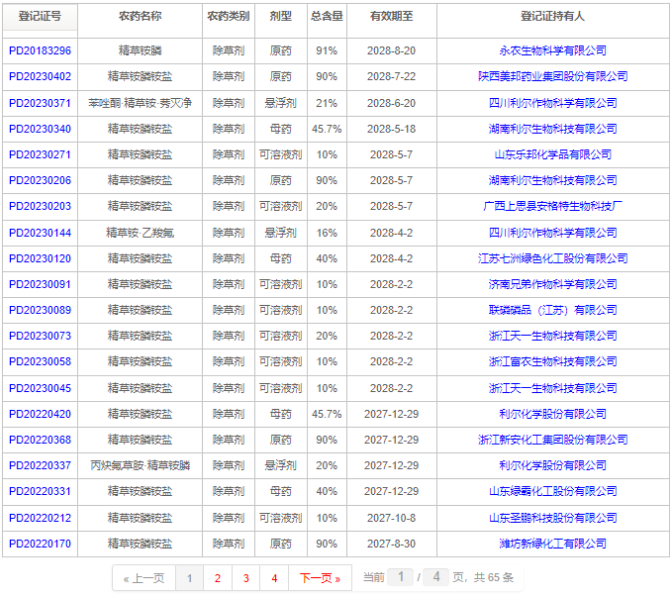Viewport: 671px width, 597px height.
Task: Click the 21% content cell
Action: click(327, 103)
